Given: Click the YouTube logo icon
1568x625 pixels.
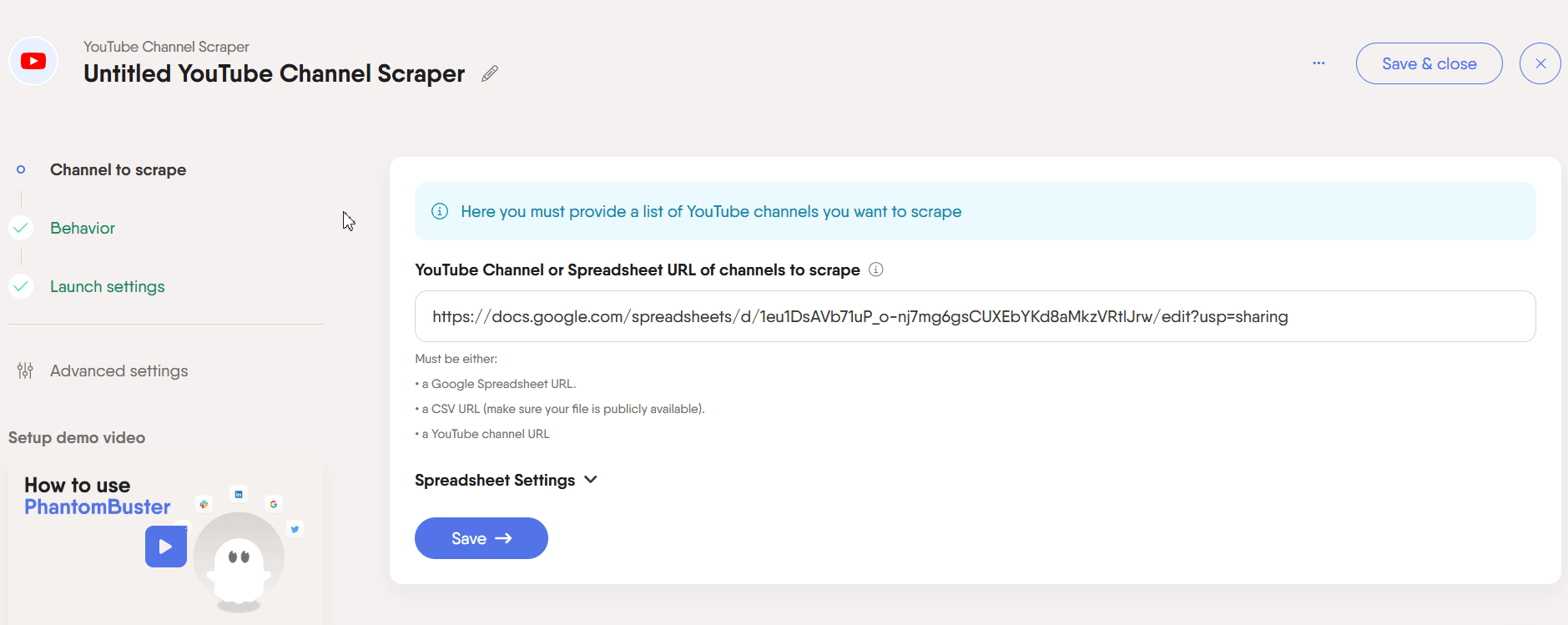Looking at the screenshot, I should coord(33,61).
